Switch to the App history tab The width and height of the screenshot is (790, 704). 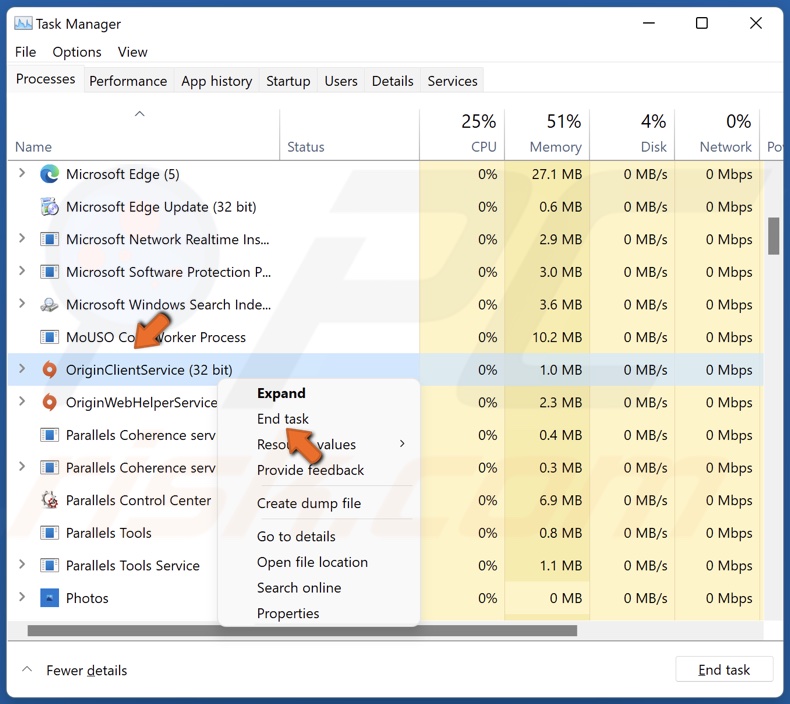217,81
